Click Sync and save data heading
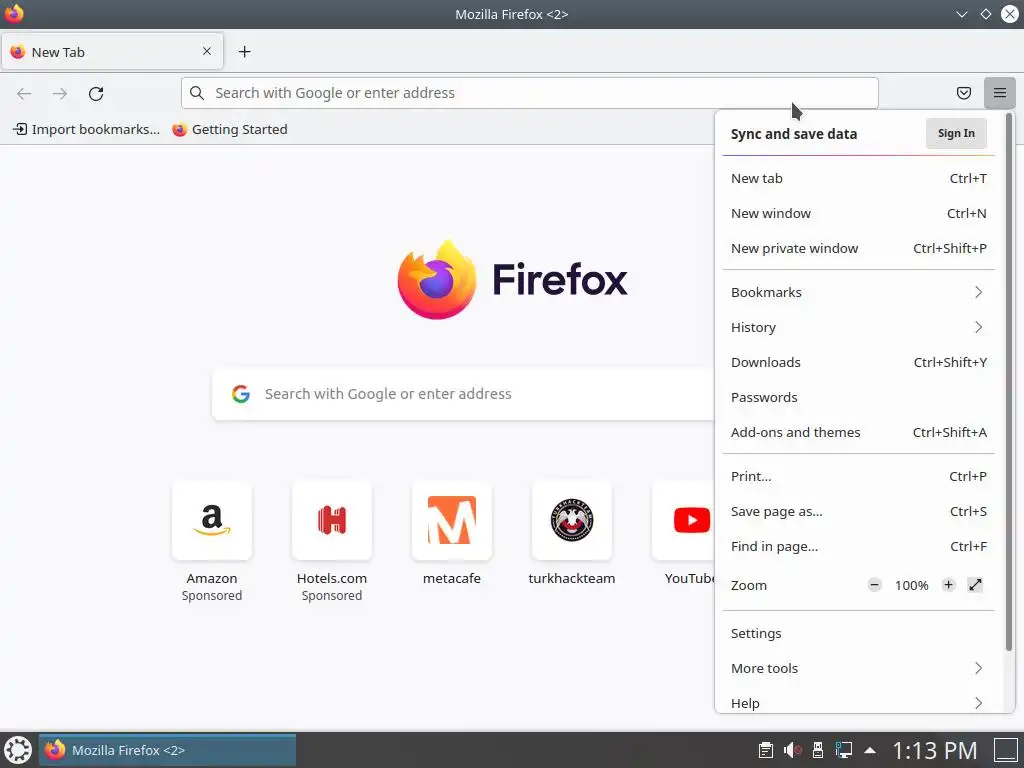 coord(793,134)
